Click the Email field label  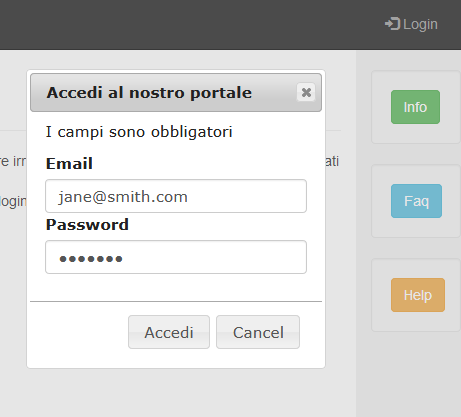point(69,164)
